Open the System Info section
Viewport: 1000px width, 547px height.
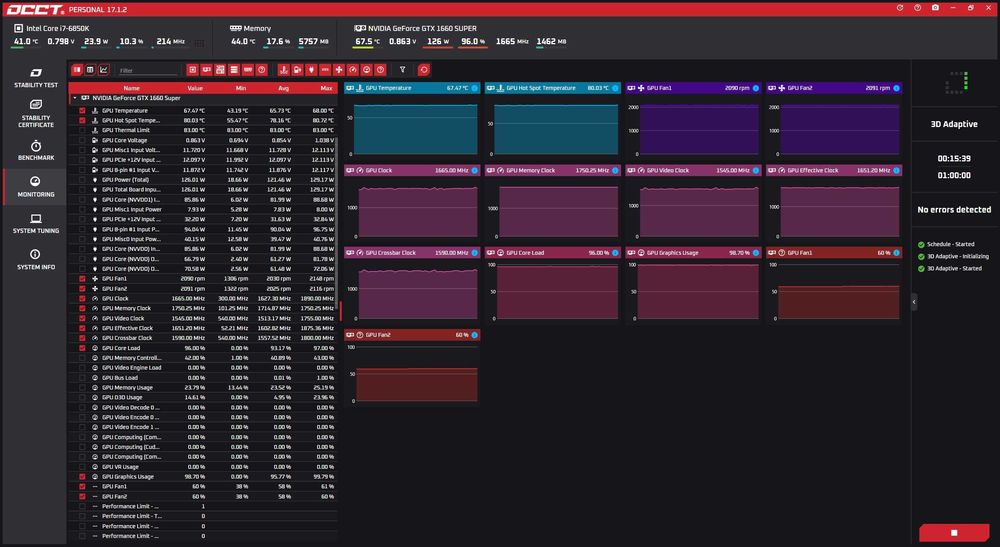point(36,259)
